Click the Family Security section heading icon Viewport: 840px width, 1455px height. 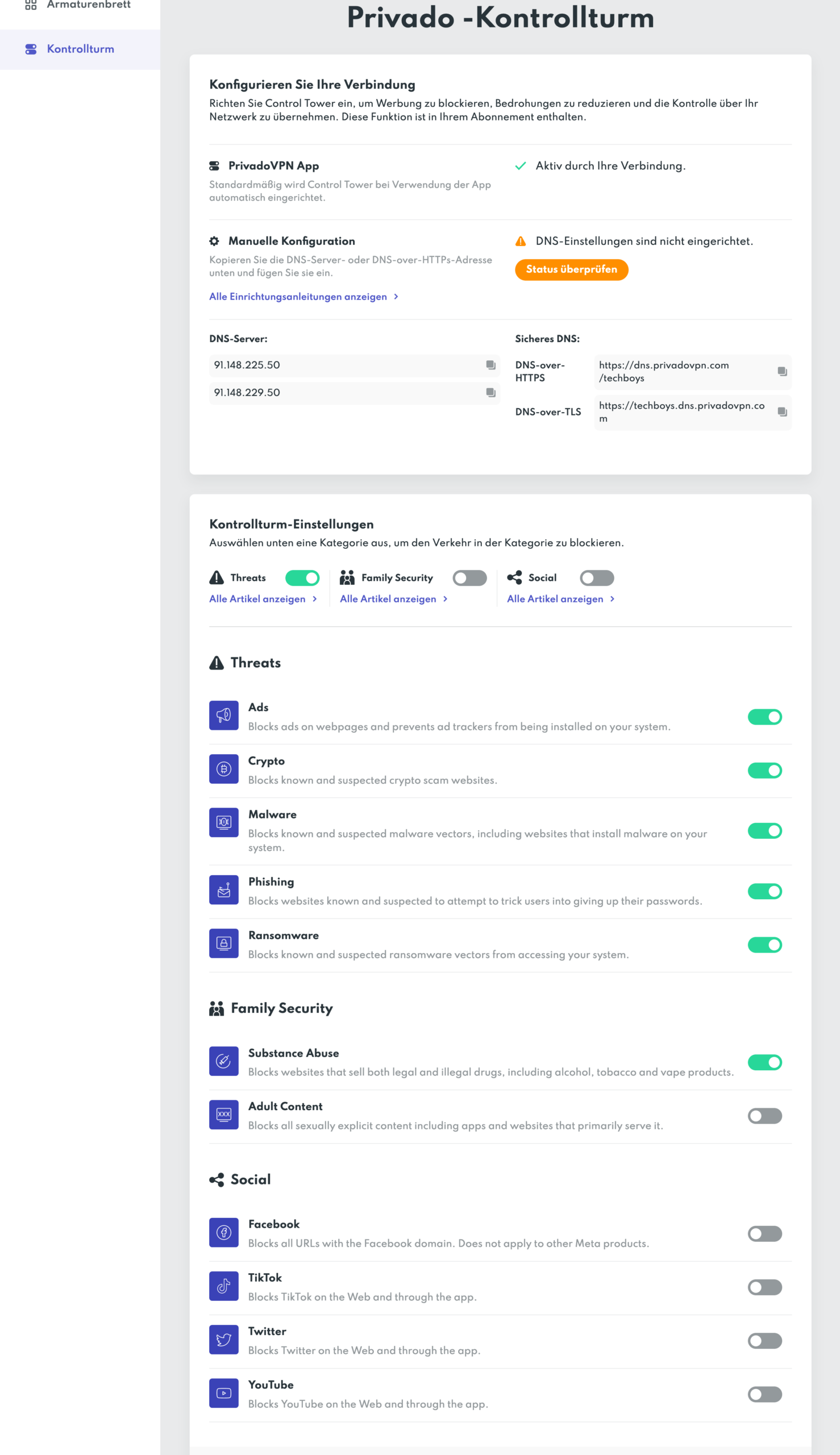coord(217,1008)
